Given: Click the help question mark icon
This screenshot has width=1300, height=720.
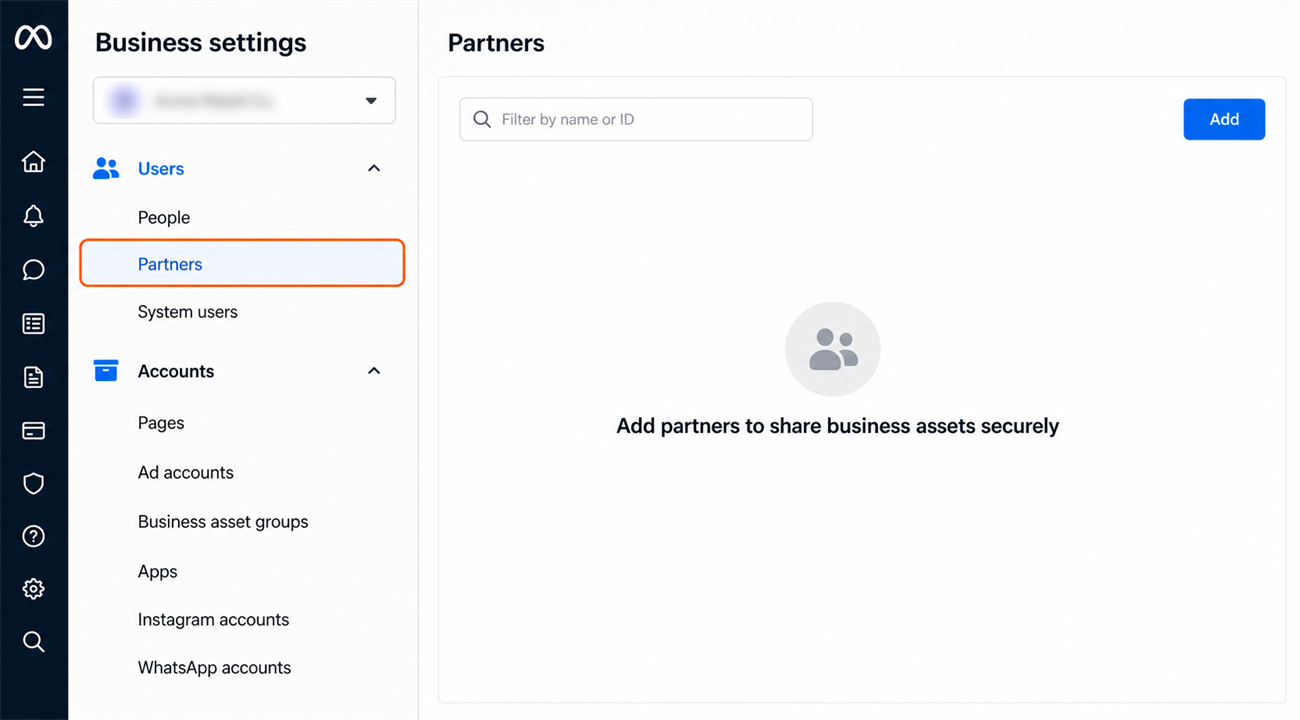Looking at the screenshot, I should 33,537.
